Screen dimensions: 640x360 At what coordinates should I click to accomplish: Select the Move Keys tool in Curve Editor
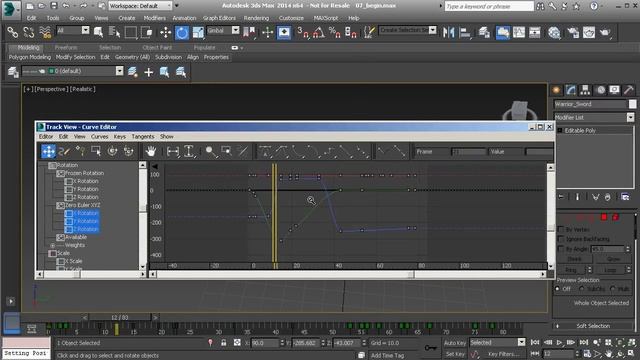[48, 151]
